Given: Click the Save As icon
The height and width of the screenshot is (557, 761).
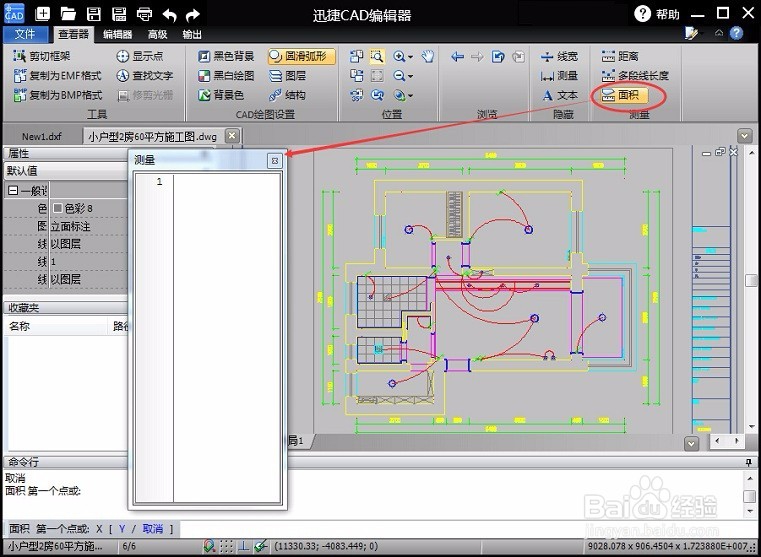Looking at the screenshot, I should tap(119, 14).
